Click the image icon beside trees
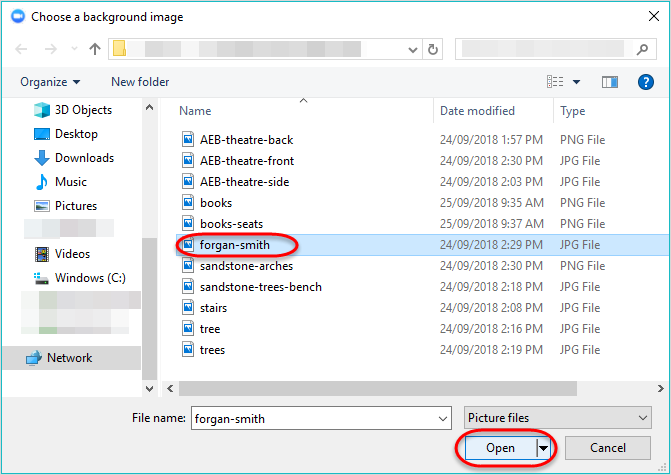671x475 pixels. coord(188,349)
